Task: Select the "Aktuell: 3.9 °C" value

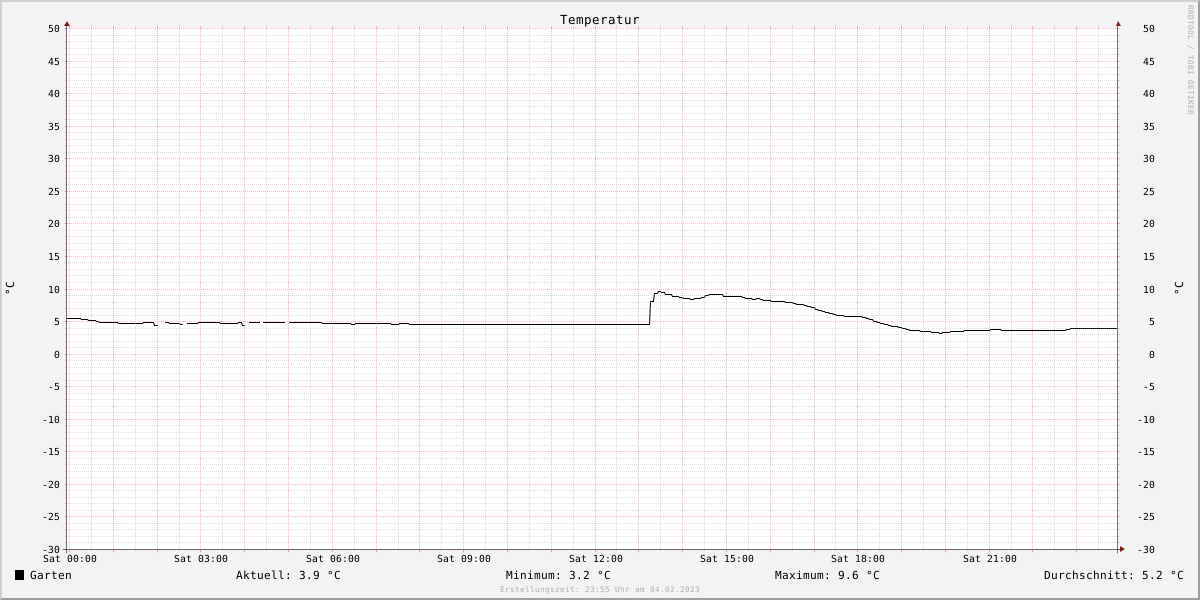Action: pos(288,575)
